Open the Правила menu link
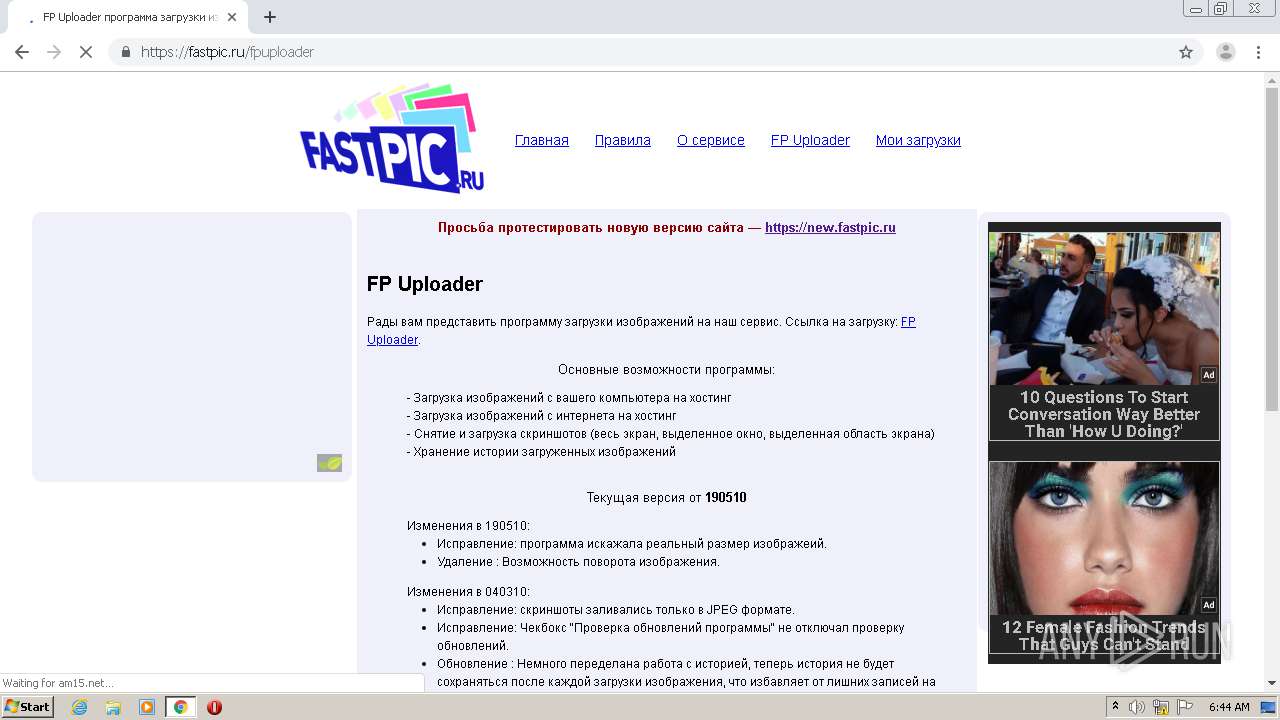Screen dimensions: 1280x720 623,140
